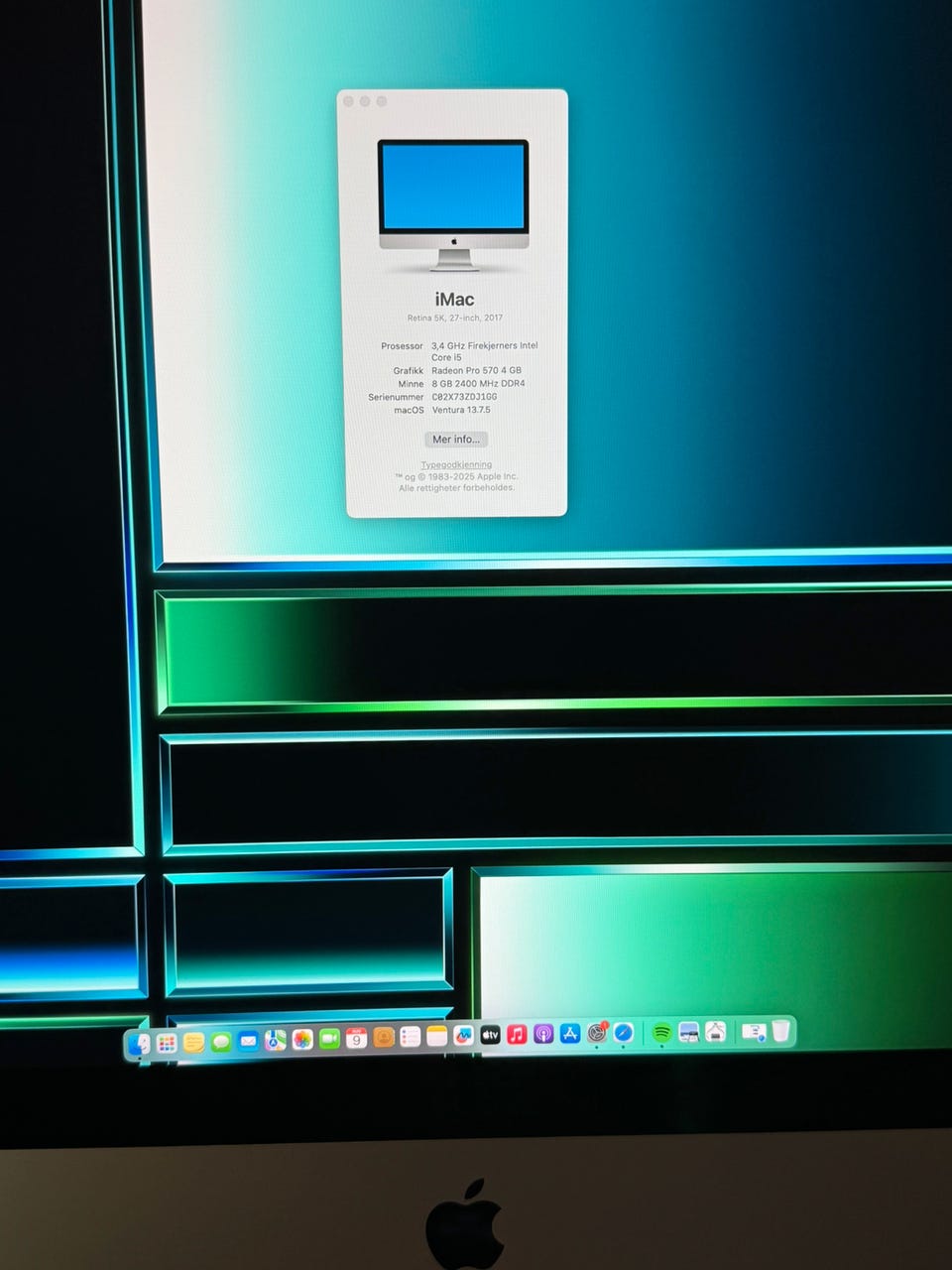Image resolution: width=952 pixels, height=1270 pixels.
Task: Open Spotify in the Dock
Action: 661,1033
